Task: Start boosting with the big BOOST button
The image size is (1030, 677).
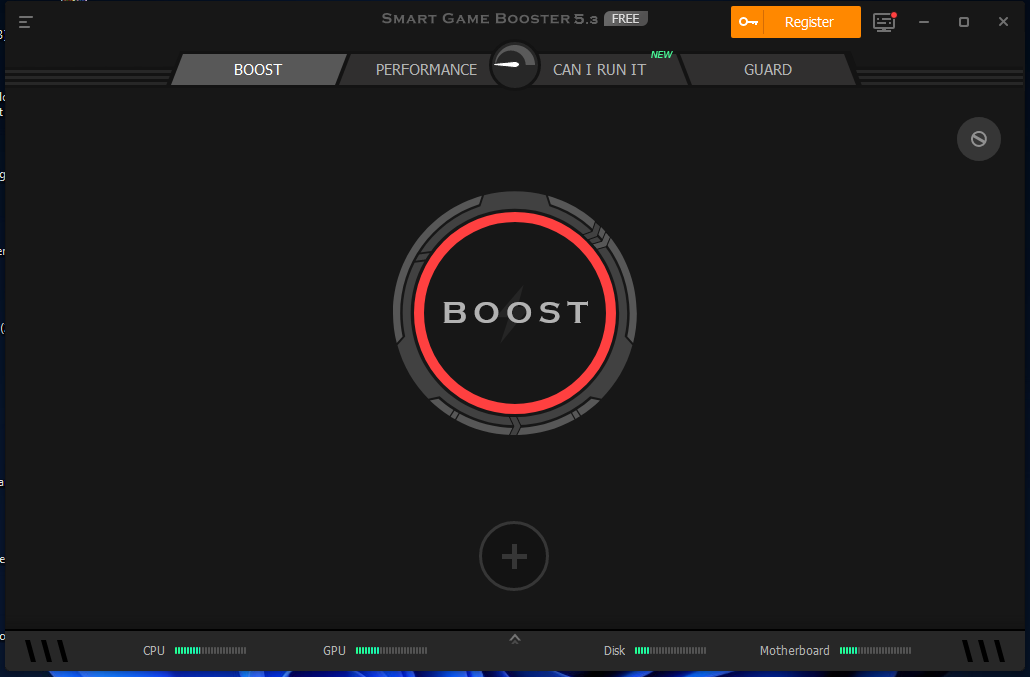Action: tap(515, 313)
